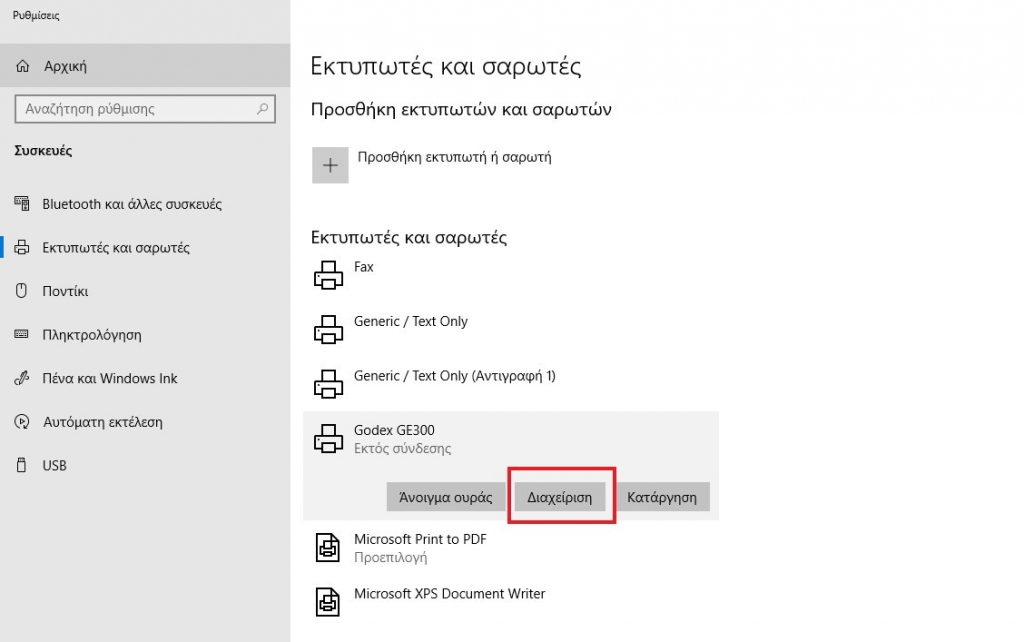Click the Microsoft XPS Document Writer icon
This screenshot has height=642, width=1024.
(x=328, y=601)
